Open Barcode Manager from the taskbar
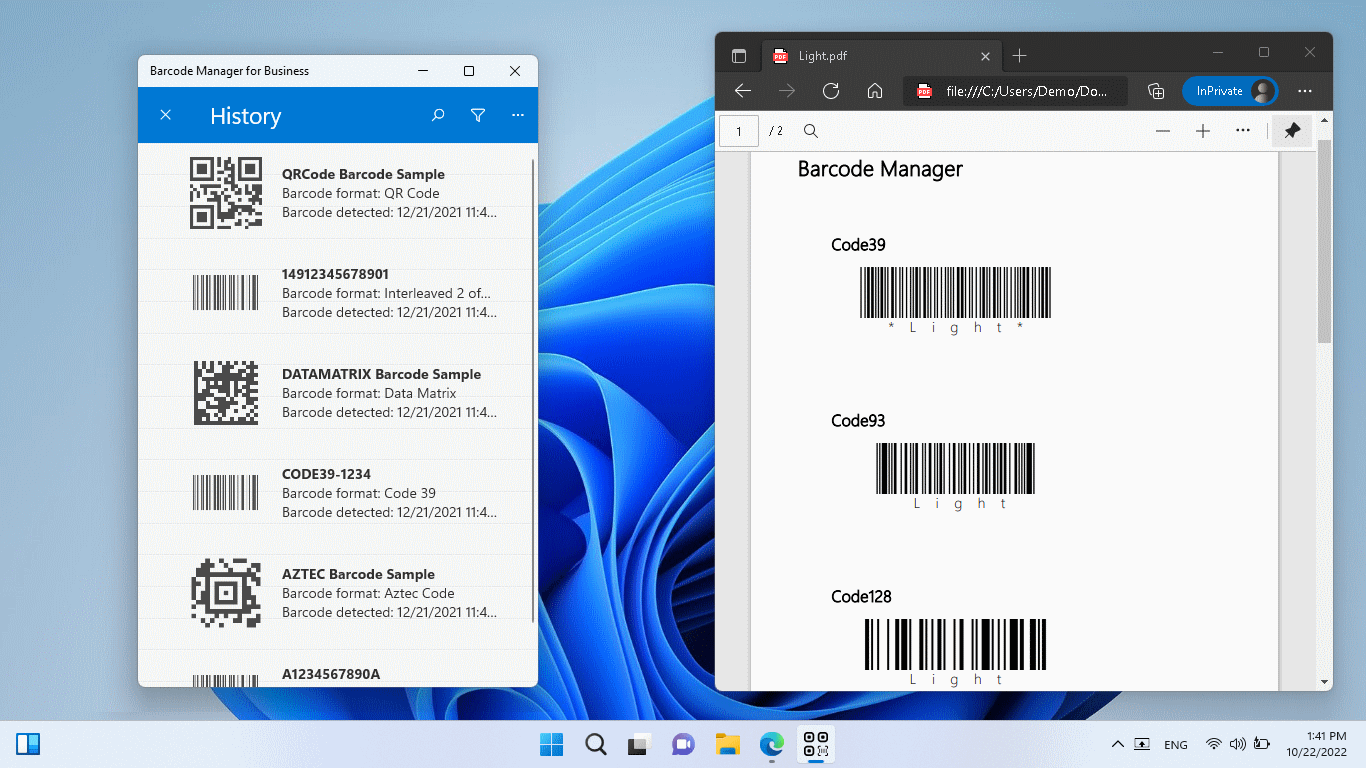The image size is (1366, 768). pyautogui.click(x=815, y=744)
